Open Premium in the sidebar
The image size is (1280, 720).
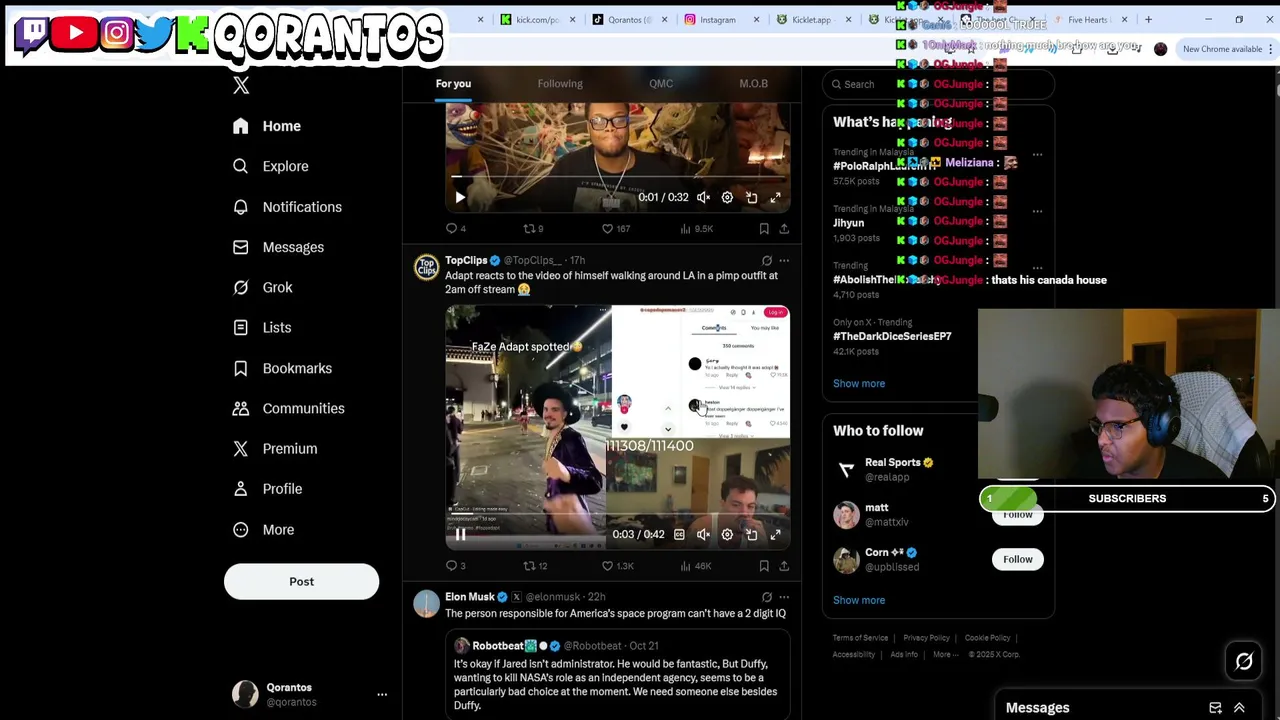tap(275, 448)
